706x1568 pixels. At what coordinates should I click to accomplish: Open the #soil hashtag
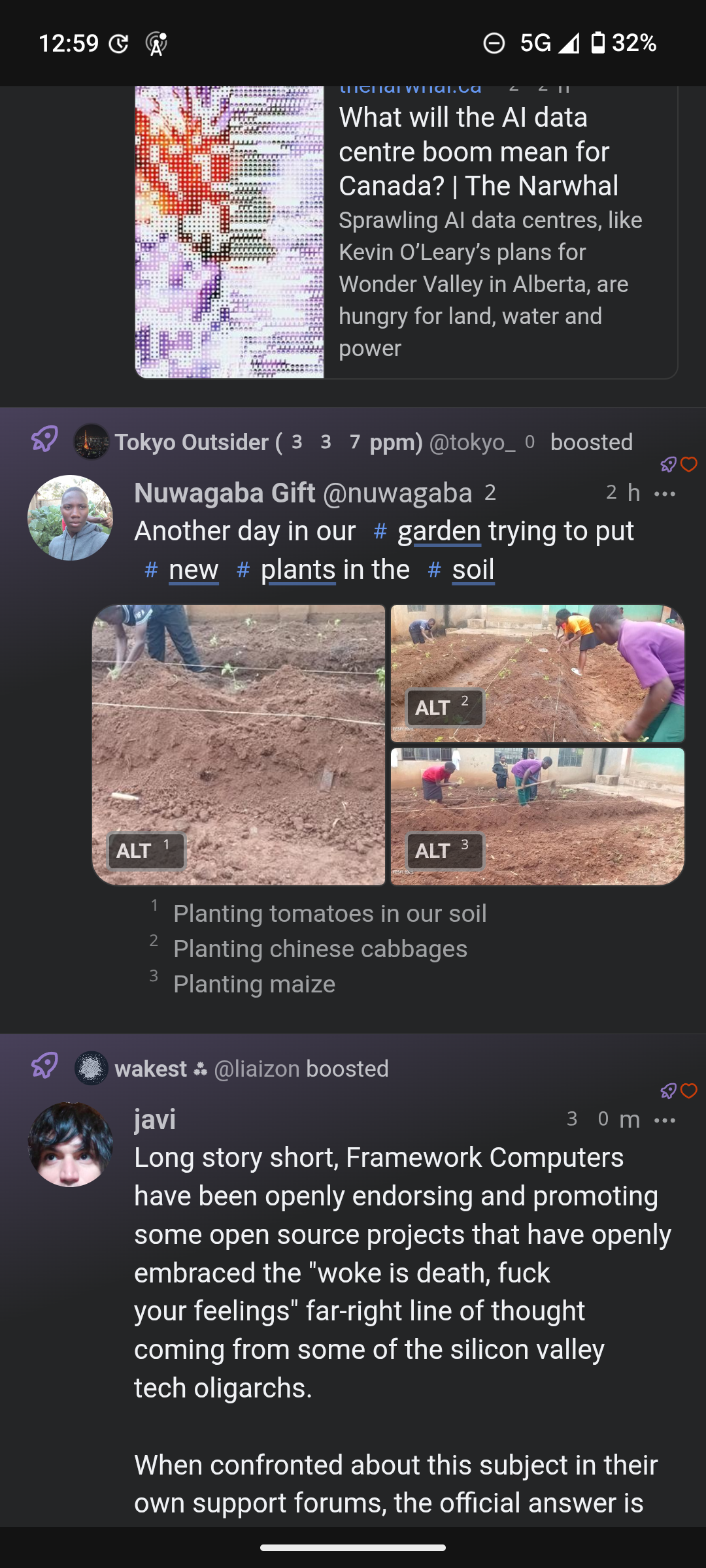pyautogui.click(x=473, y=570)
